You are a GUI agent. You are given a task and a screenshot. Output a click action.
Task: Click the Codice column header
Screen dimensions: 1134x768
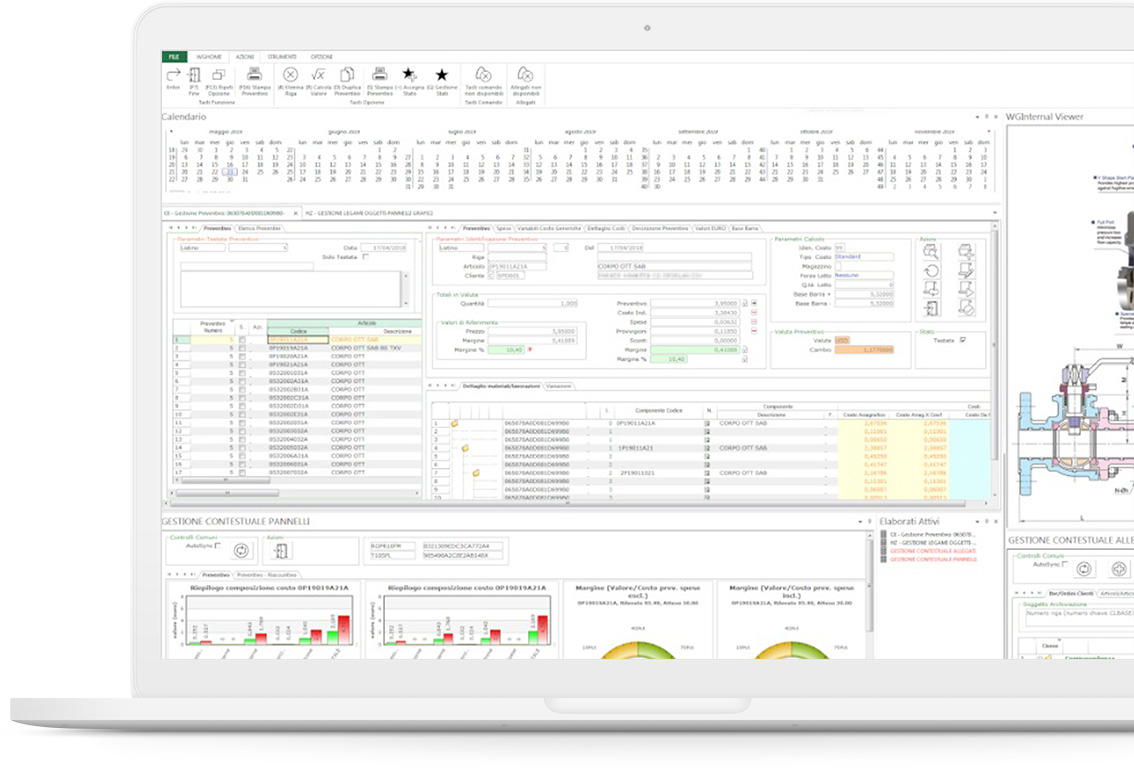[299, 331]
